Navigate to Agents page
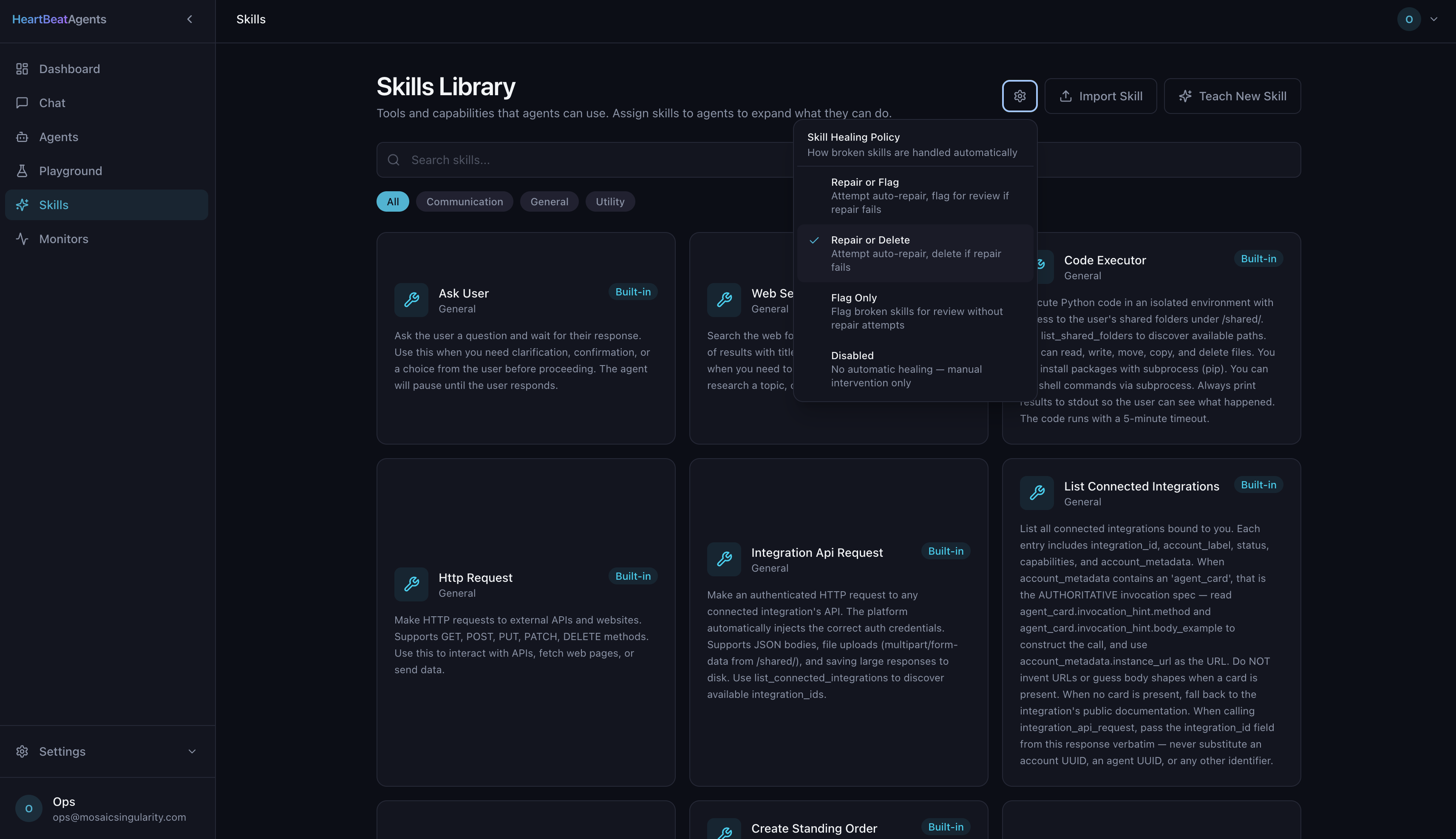Screen dimensions: 1456x839 (x=107, y=137)
